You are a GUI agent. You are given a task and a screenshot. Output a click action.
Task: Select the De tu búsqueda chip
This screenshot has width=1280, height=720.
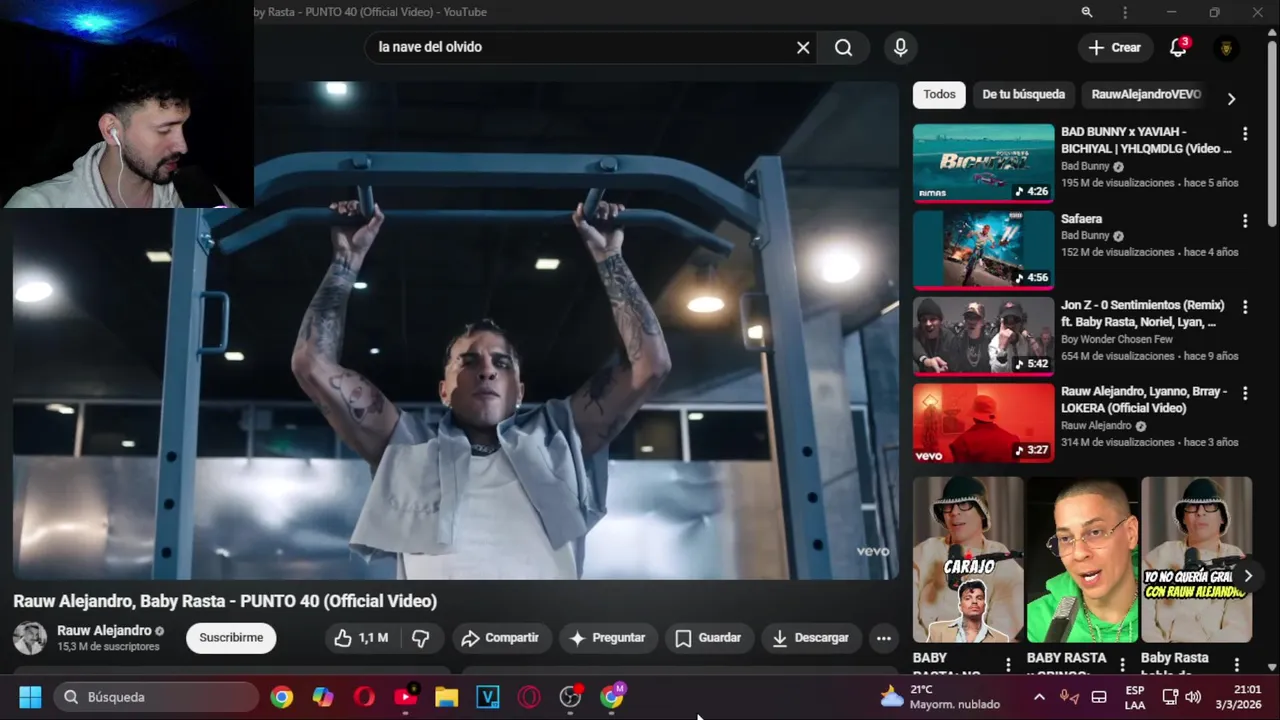coord(1023,94)
